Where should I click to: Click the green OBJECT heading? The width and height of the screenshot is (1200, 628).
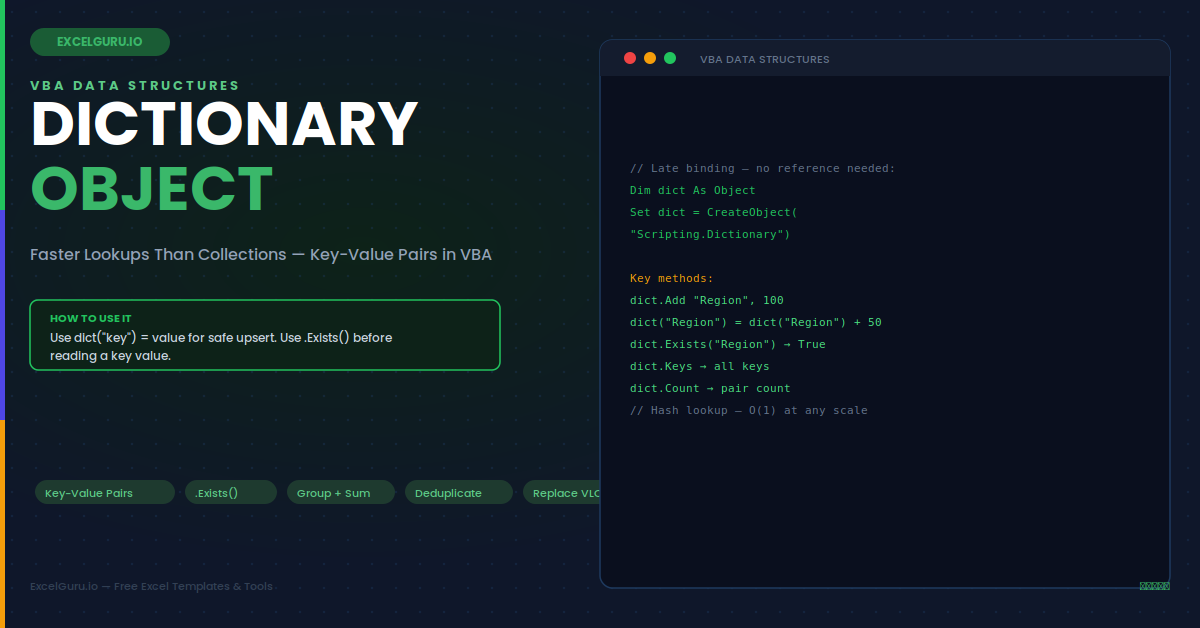(152, 188)
